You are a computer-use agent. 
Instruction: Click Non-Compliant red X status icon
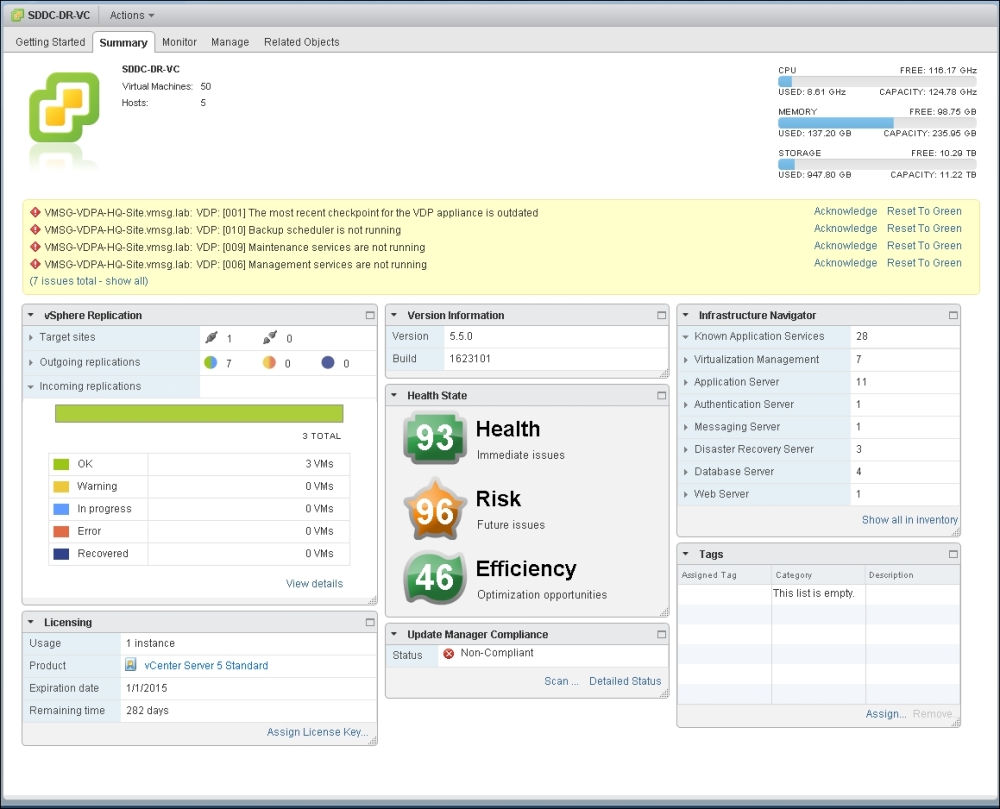(448, 653)
